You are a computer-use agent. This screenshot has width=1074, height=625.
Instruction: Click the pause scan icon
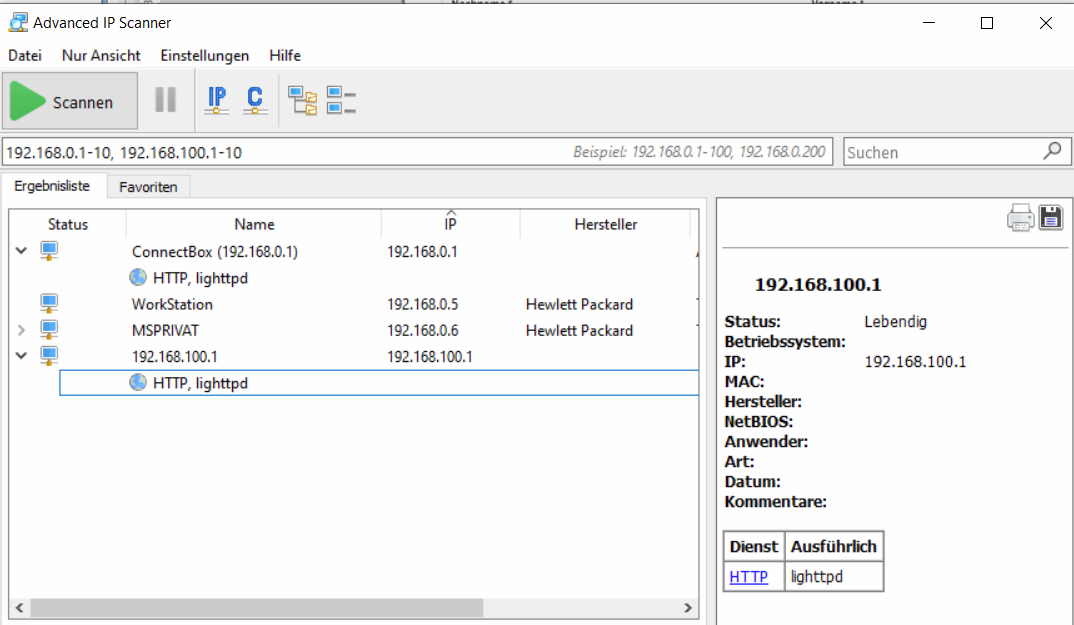tap(165, 100)
